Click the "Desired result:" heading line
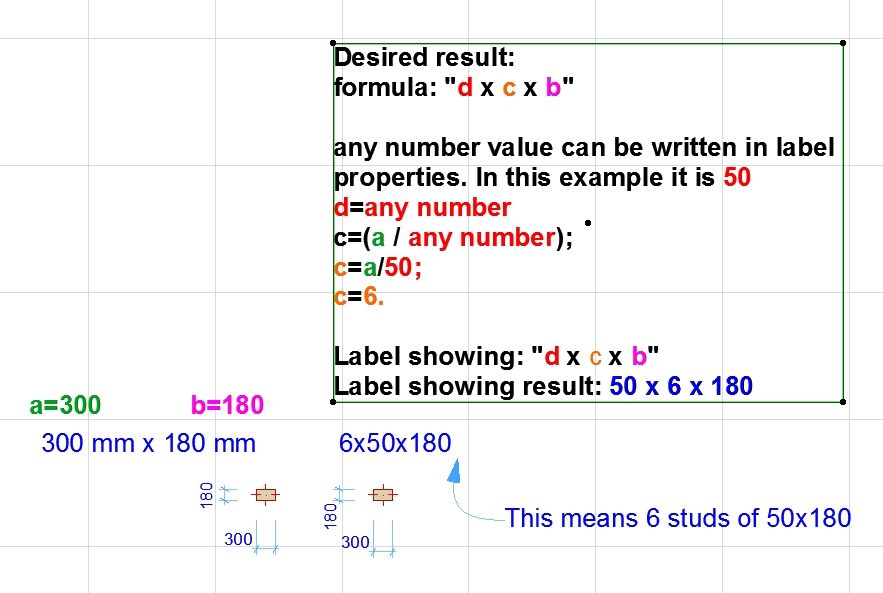This screenshot has height=593, width=883. click(x=425, y=57)
